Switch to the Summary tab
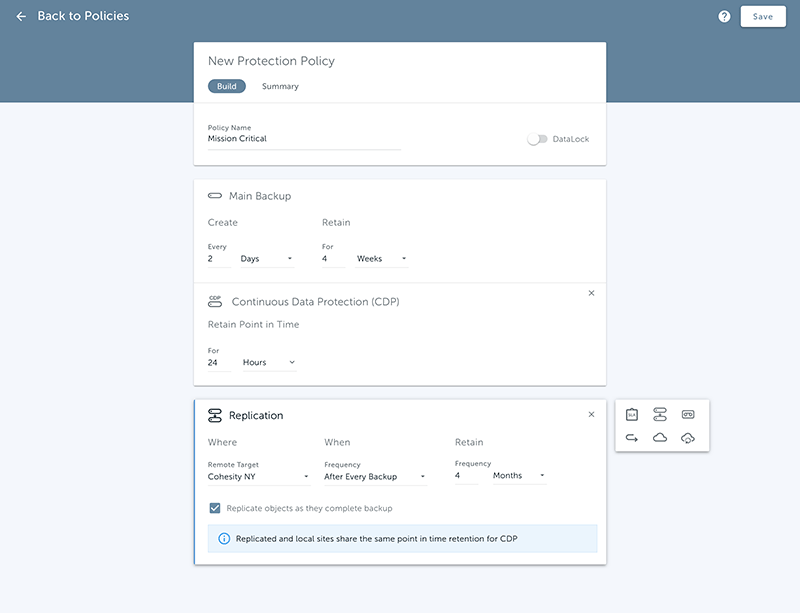Image resolution: width=800 pixels, height=613 pixels. click(x=280, y=87)
